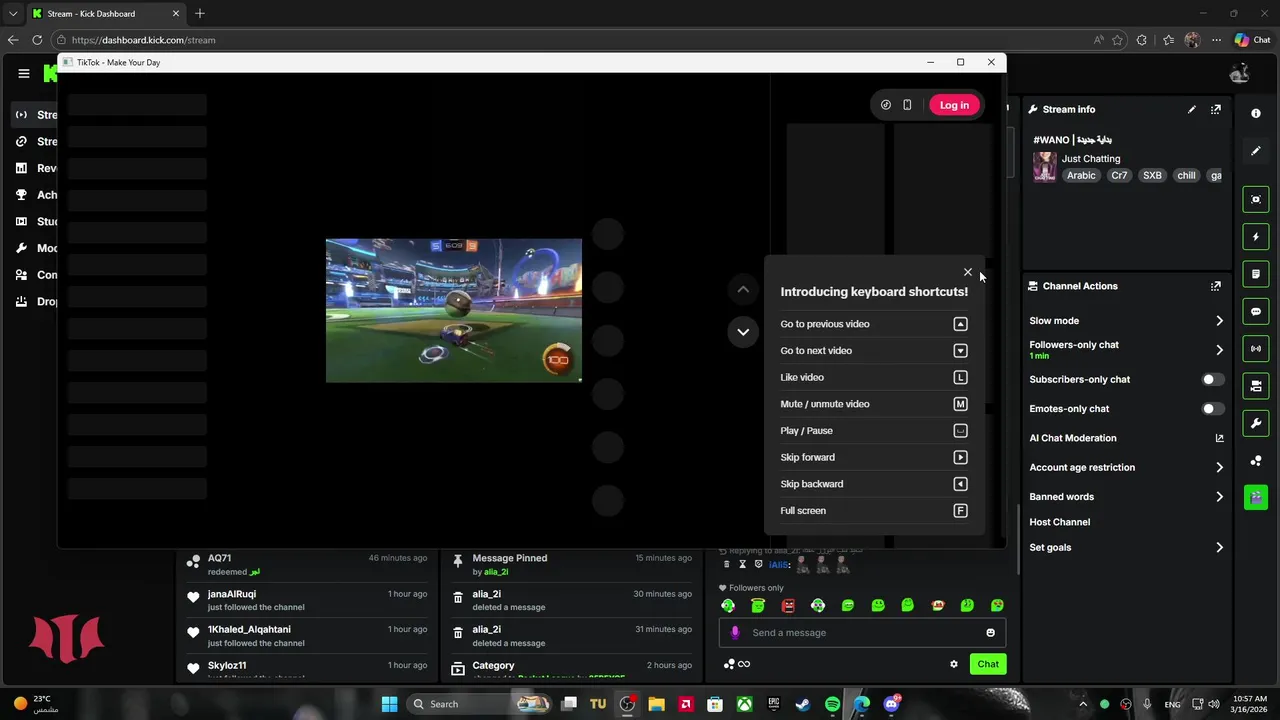The height and width of the screenshot is (720, 1280).
Task: Click janaAlRuqi follow activity entry
Action: pyautogui.click(x=307, y=600)
